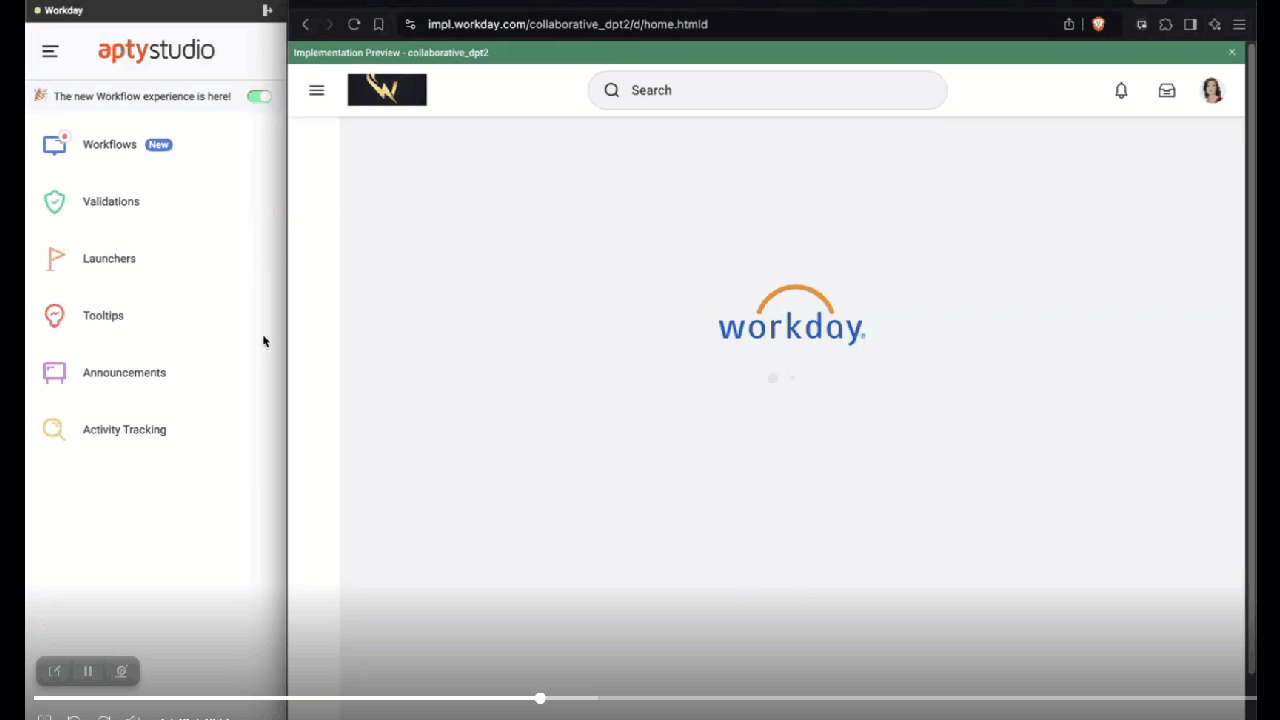Click the Tooltips lightbulb icon
The height and width of the screenshot is (720, 1280).
pos(54,316)
